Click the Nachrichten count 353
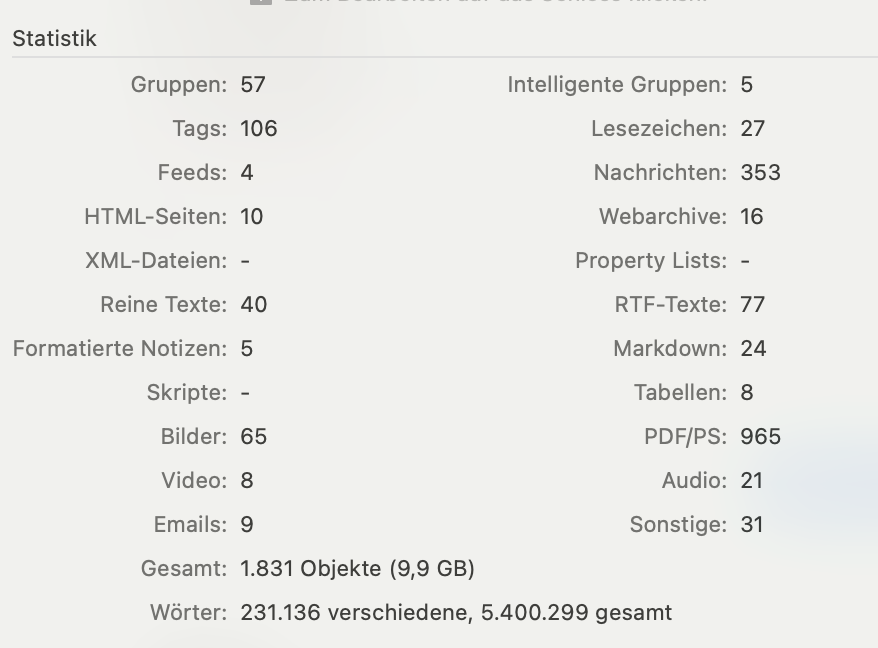 pyautogui.click(x=760, y=173)
